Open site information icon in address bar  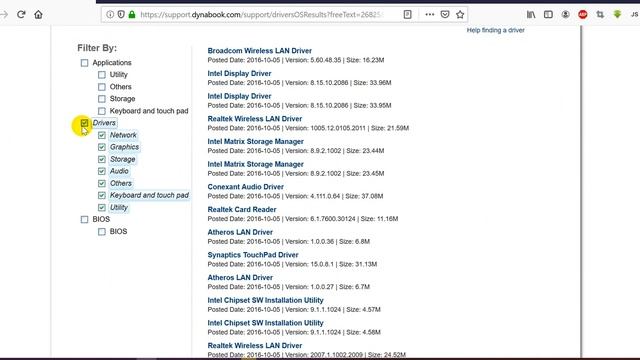110,14
